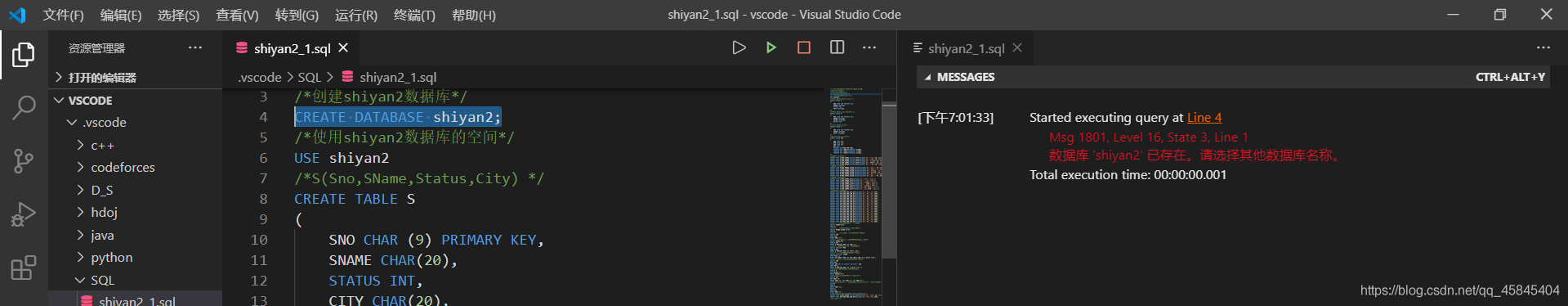
Task: Open the Explorer view in activity bar
Action: (24, 55)
